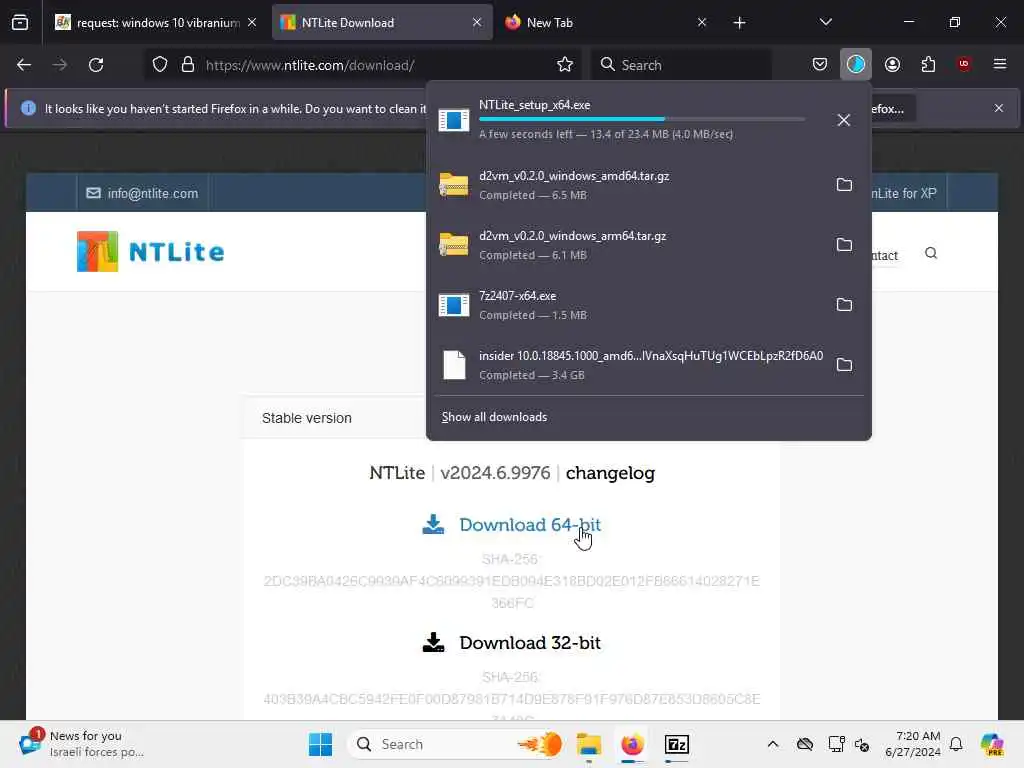Show d2vm windows_arm64.tar.gz in folder

(844, 245)
